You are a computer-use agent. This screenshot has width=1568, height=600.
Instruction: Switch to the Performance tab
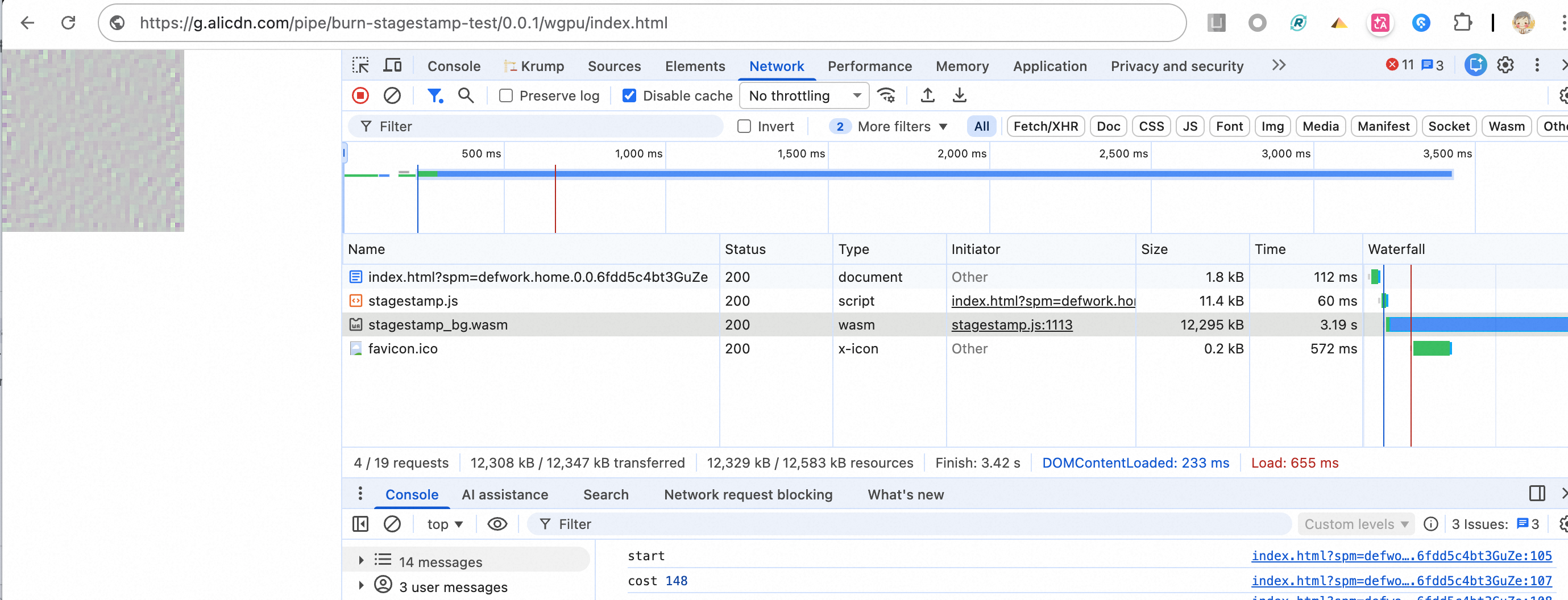point(869,66)
